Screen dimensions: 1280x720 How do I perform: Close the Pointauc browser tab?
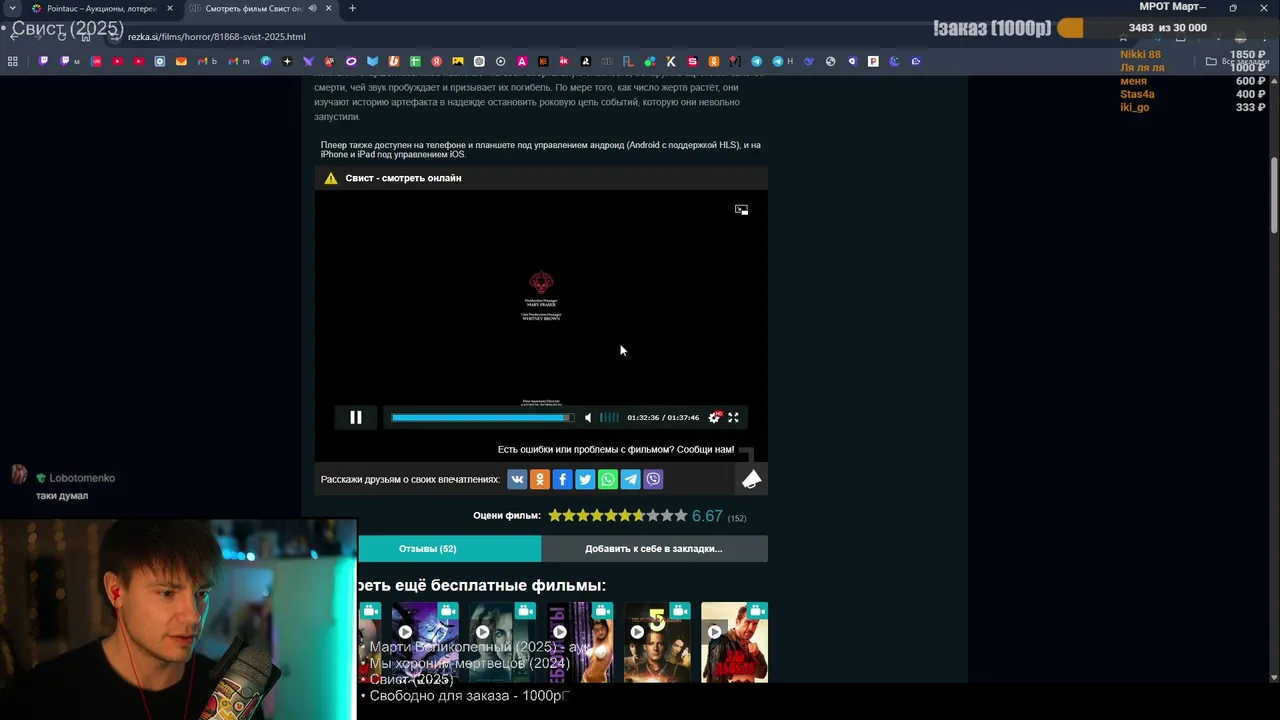coord(169,8)
